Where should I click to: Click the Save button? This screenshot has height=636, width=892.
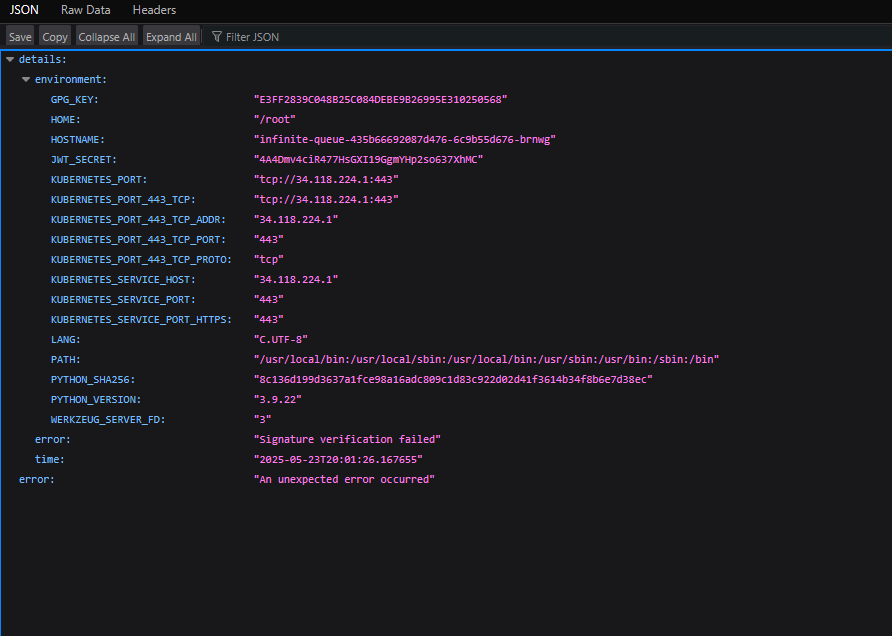coord(20,37)
